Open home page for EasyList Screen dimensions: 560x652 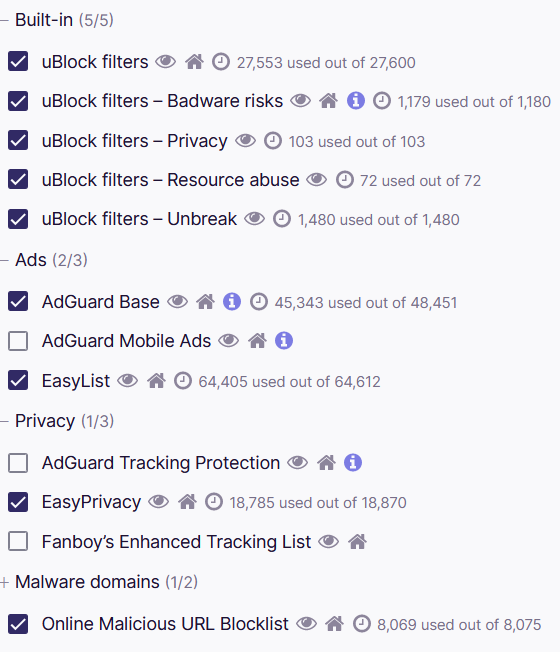[x=156, y=380]
